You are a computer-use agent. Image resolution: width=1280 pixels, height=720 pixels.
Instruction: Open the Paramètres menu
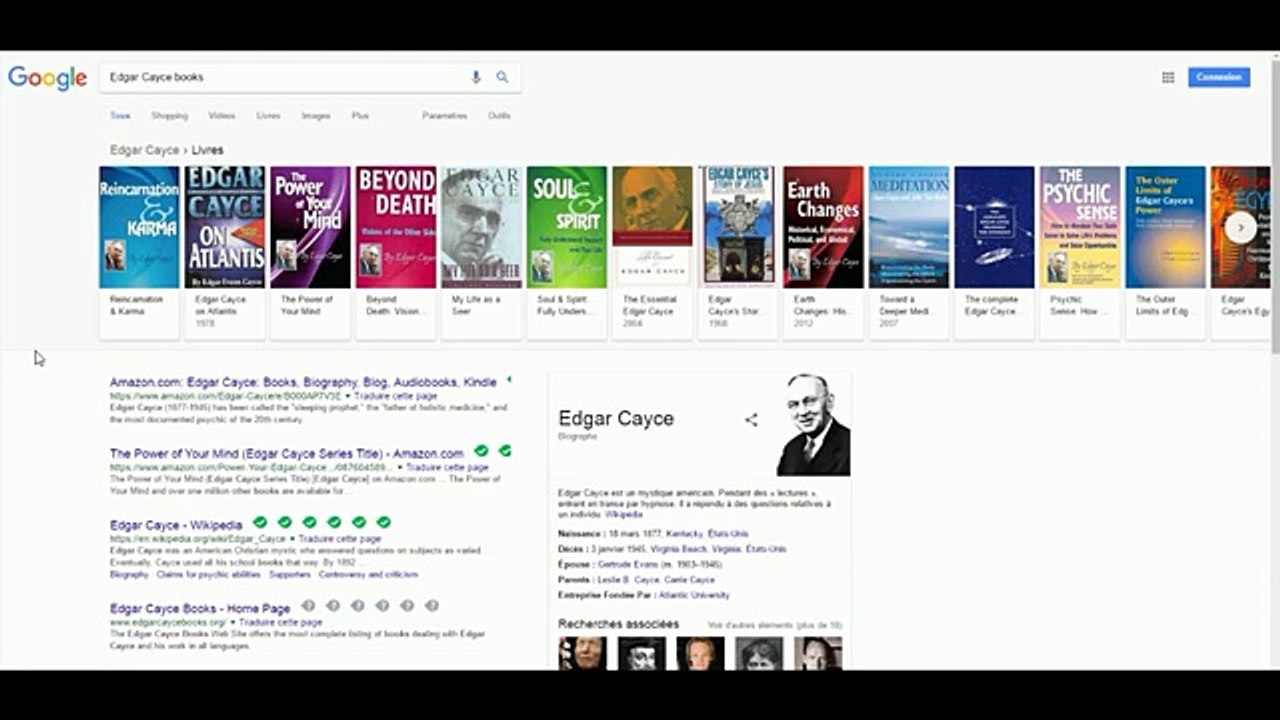click(x=444, y=116)
